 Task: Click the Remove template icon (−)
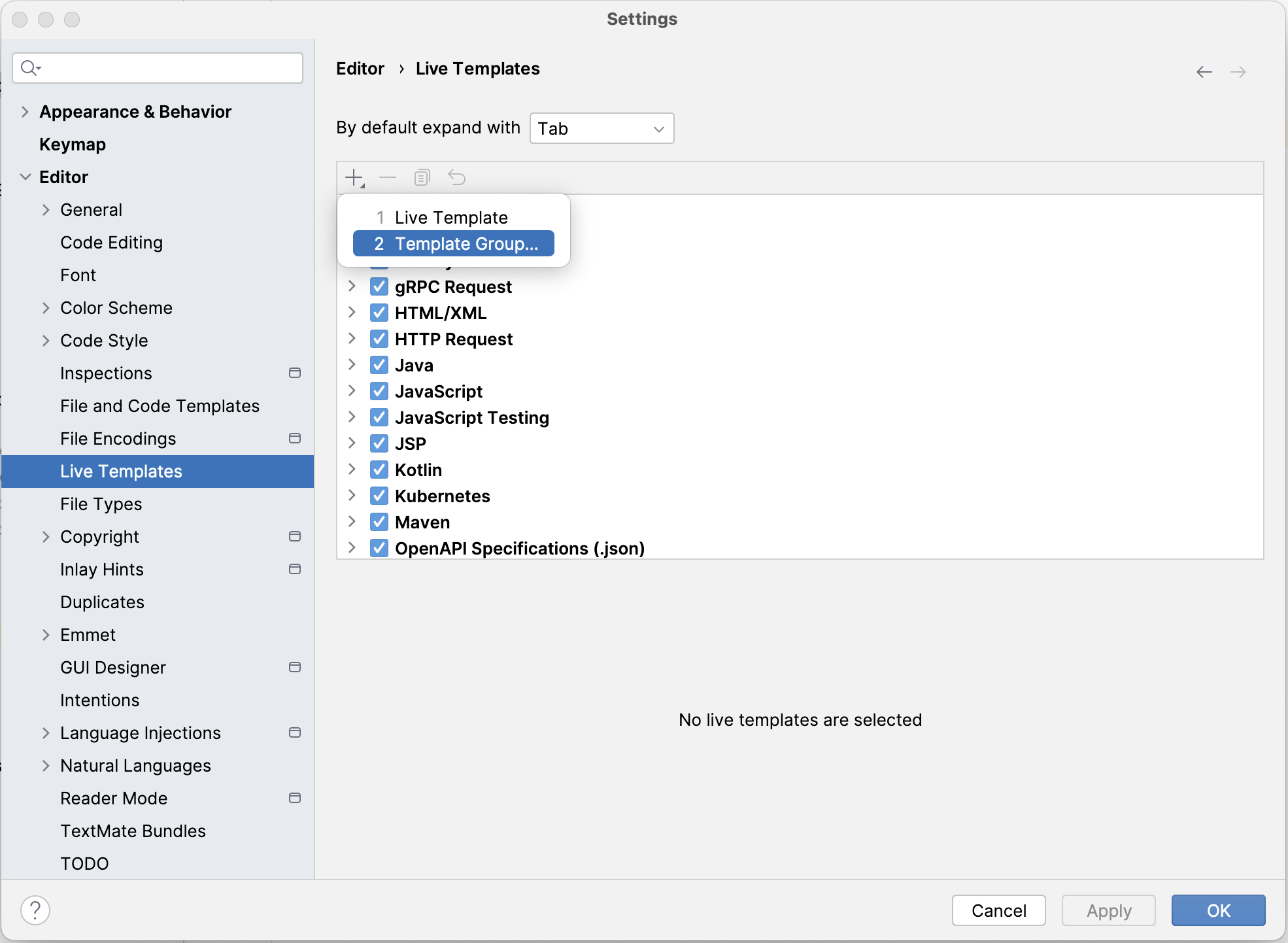[388, 178]
